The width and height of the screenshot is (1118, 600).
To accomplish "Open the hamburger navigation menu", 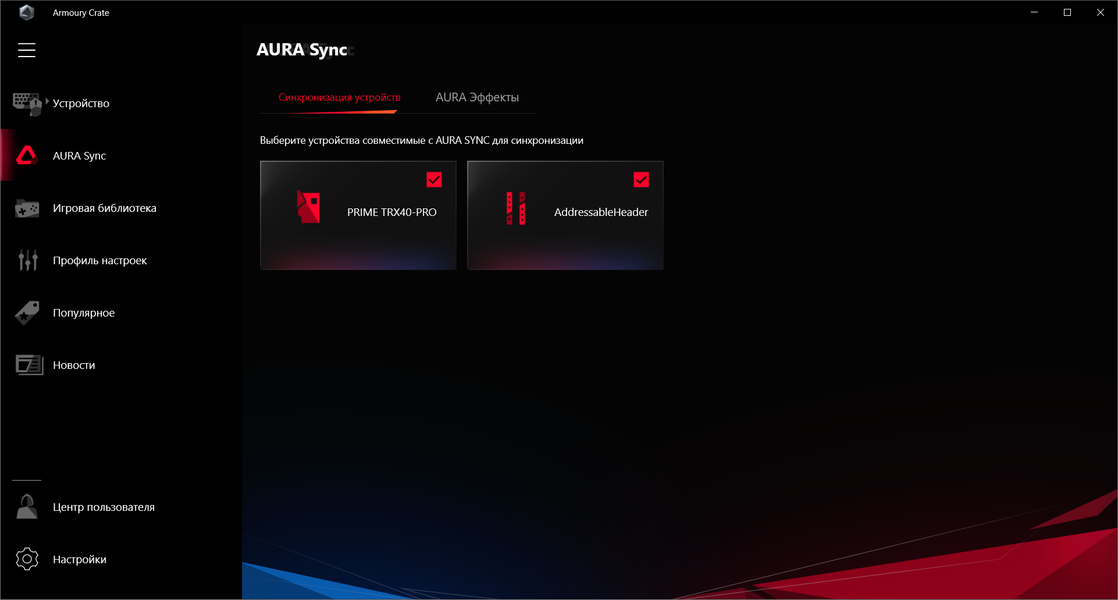I will pos(26,50).
